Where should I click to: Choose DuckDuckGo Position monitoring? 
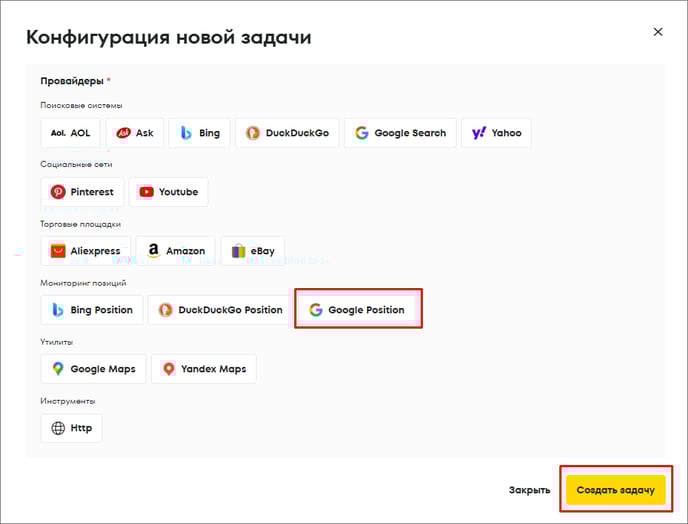(x=221, y=310)
